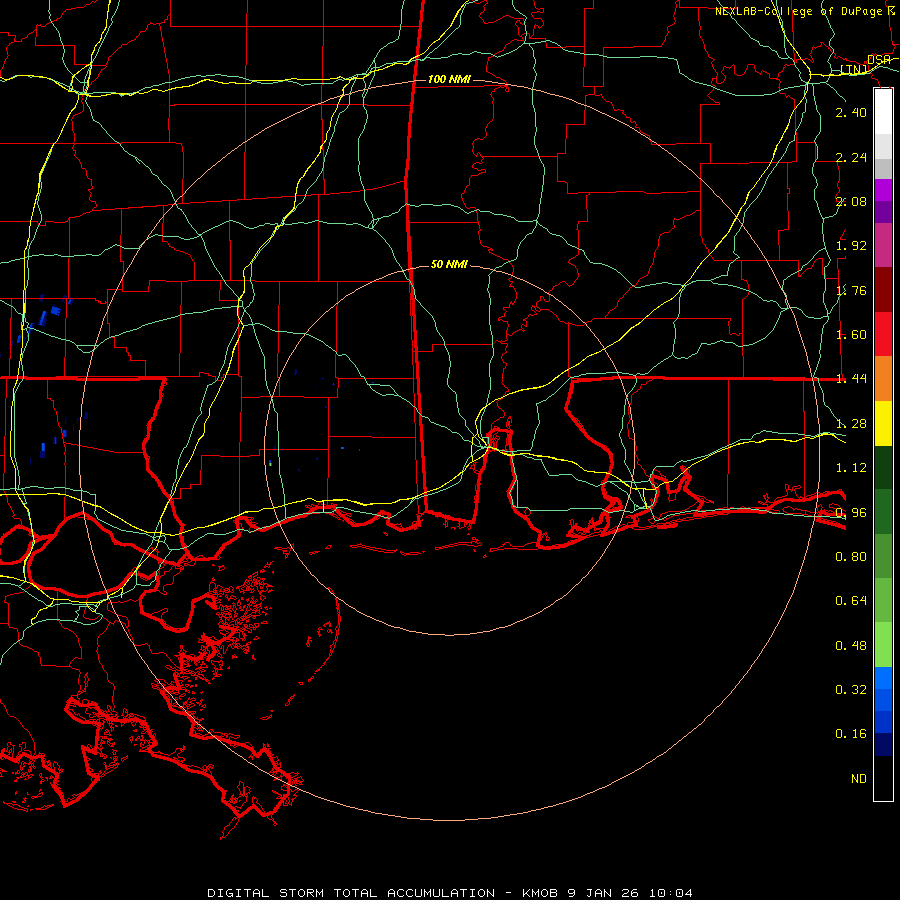The image size is (900, 900).
Task: Click the "0.96" scale value
Action: (851, 513)
